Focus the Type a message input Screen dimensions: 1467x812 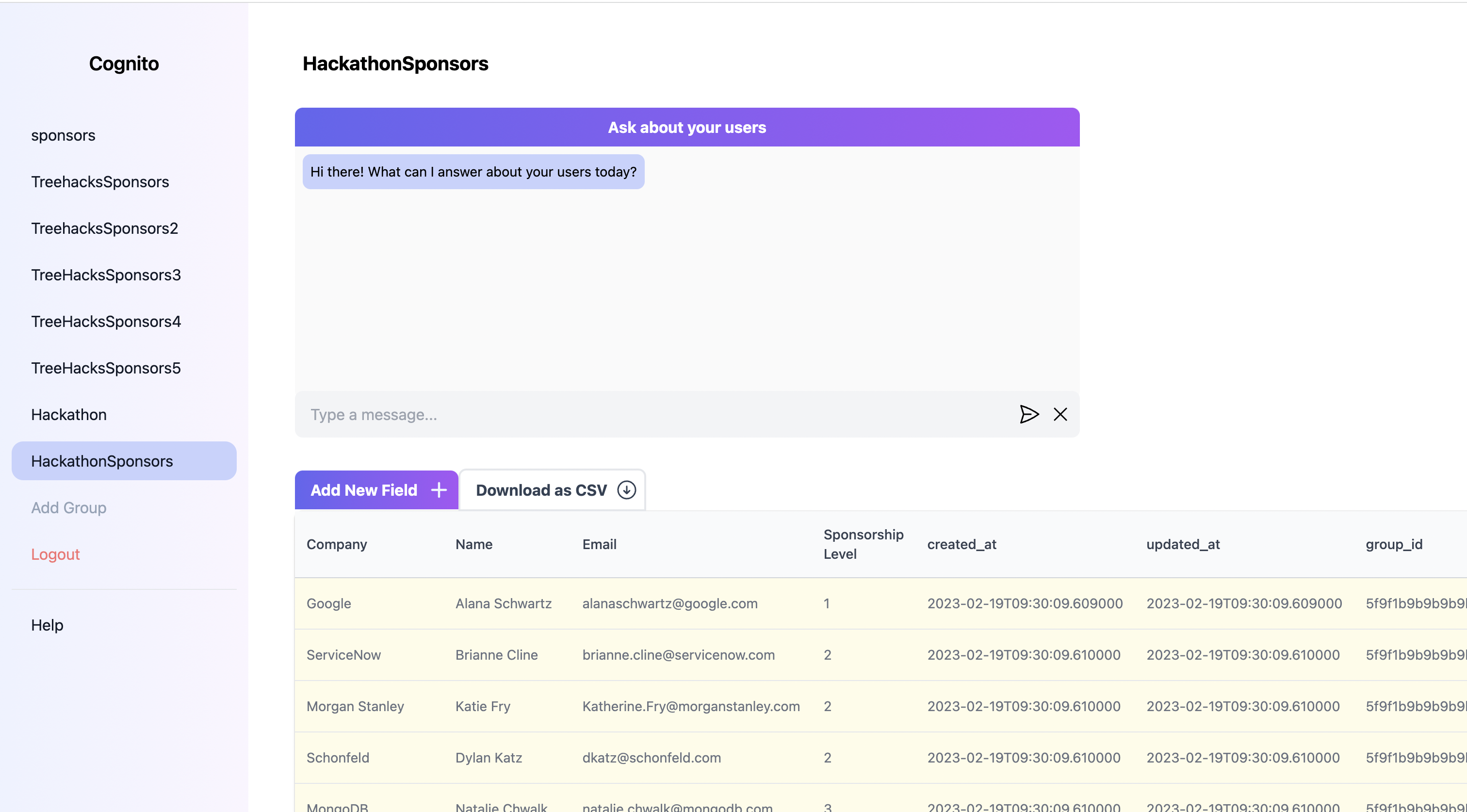[655, 415]
